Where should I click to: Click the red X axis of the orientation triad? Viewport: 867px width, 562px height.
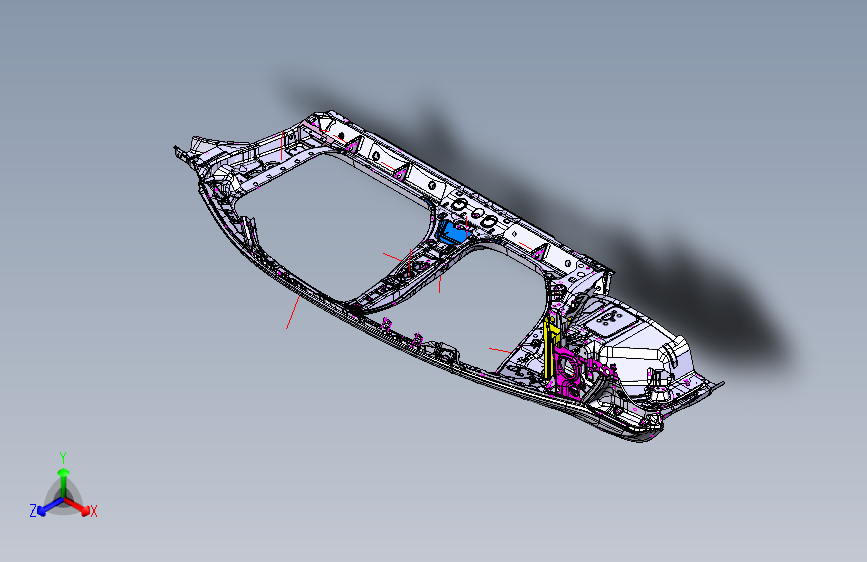tap(79, 507)
